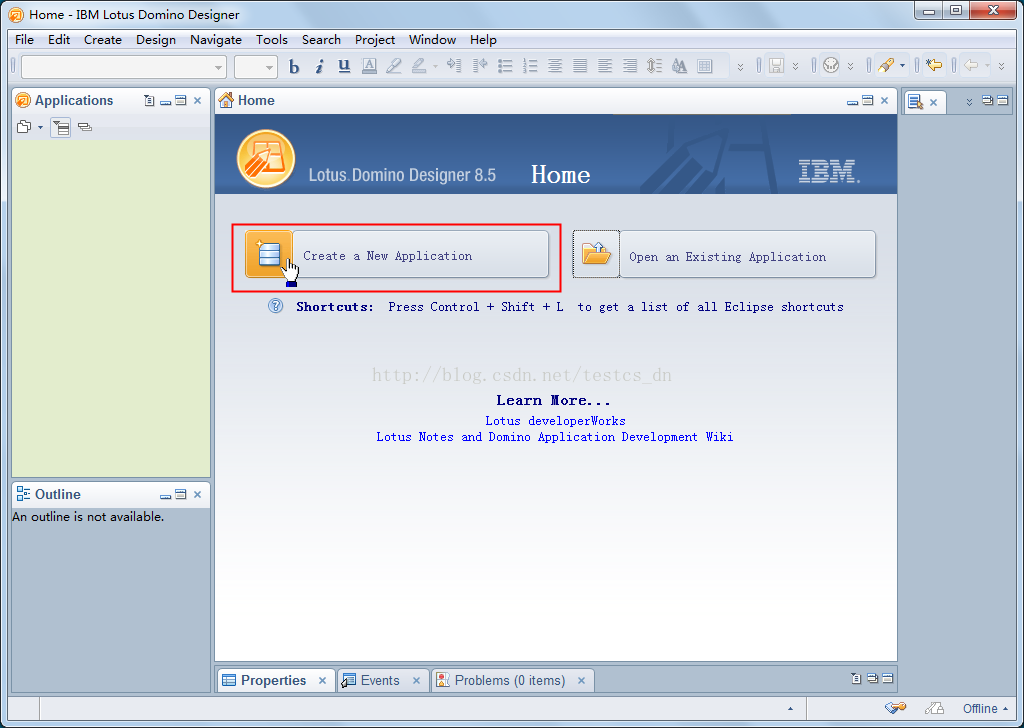Apply numbered list formatting
The image size is (1024, 728).
[x=530, y=66]
